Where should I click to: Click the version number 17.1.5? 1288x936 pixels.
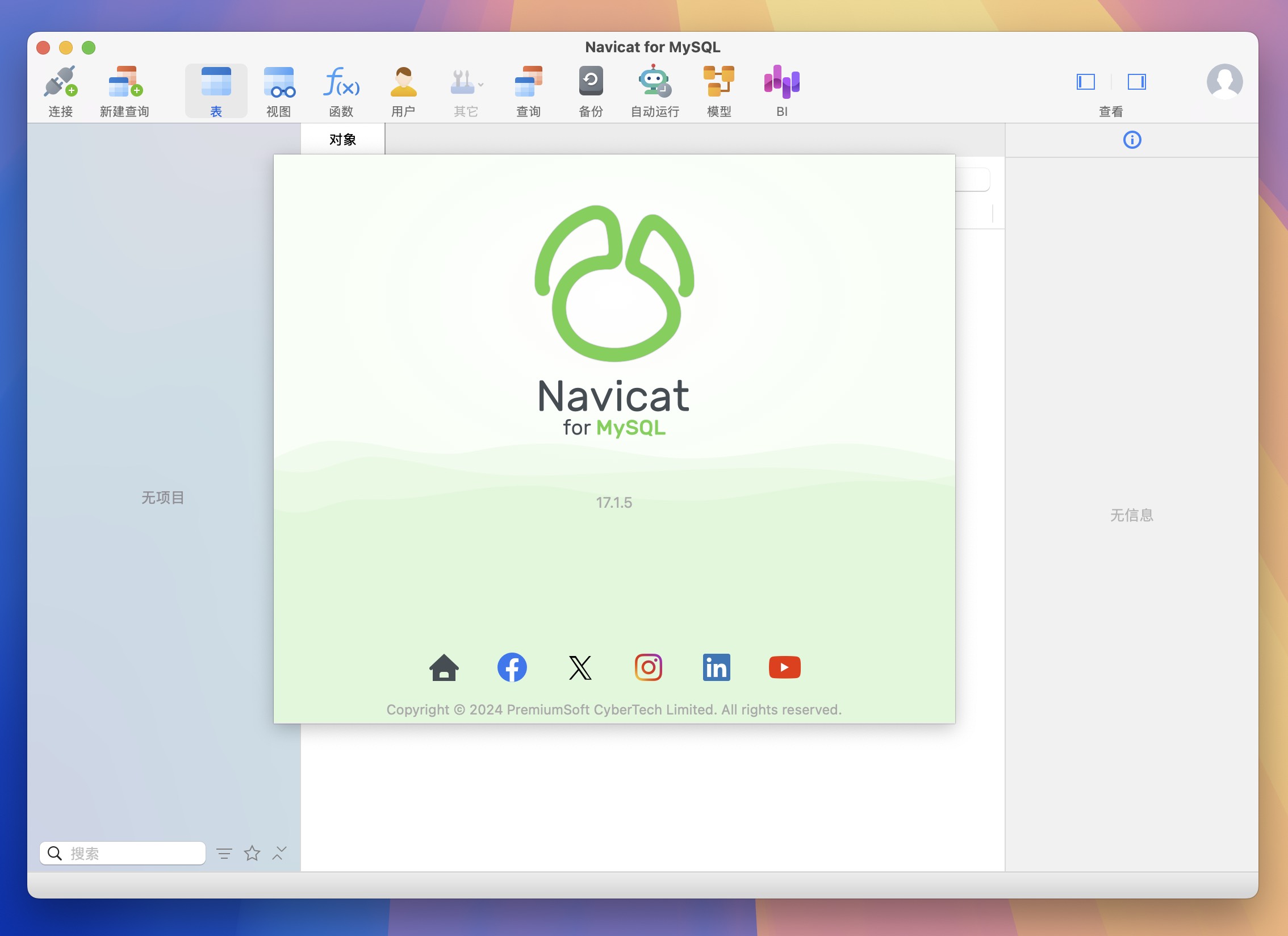click(614, 503)
